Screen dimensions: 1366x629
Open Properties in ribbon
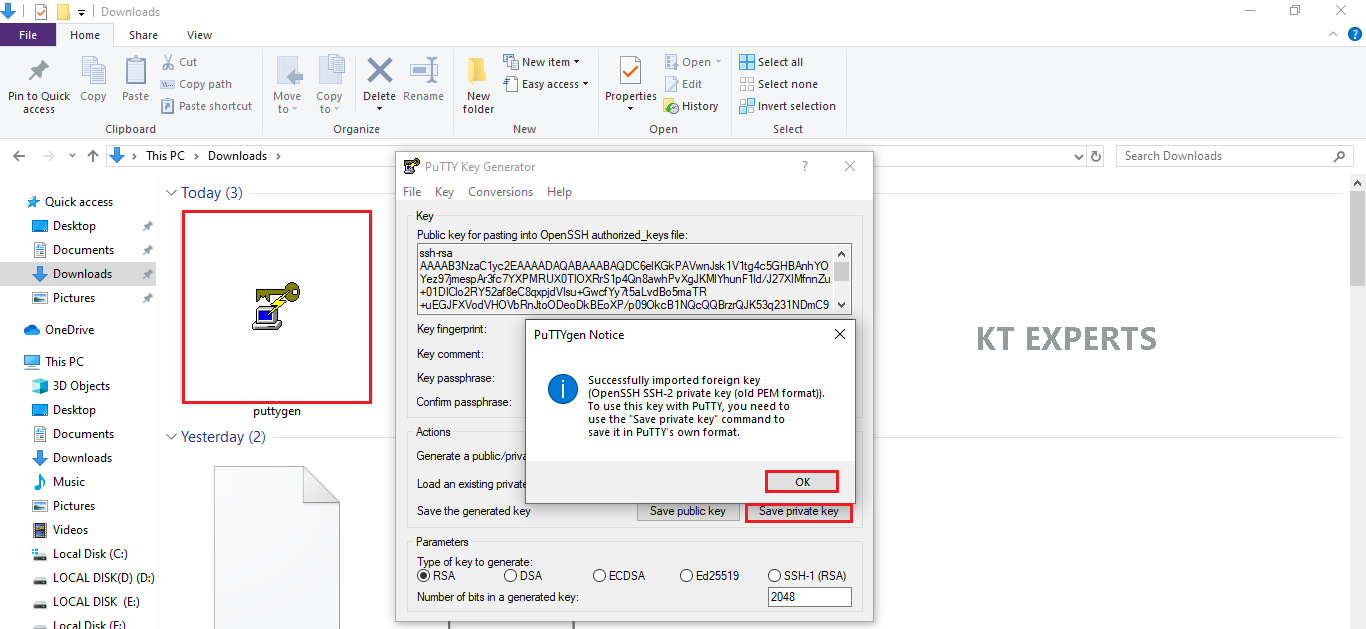(x=630, y=85)
